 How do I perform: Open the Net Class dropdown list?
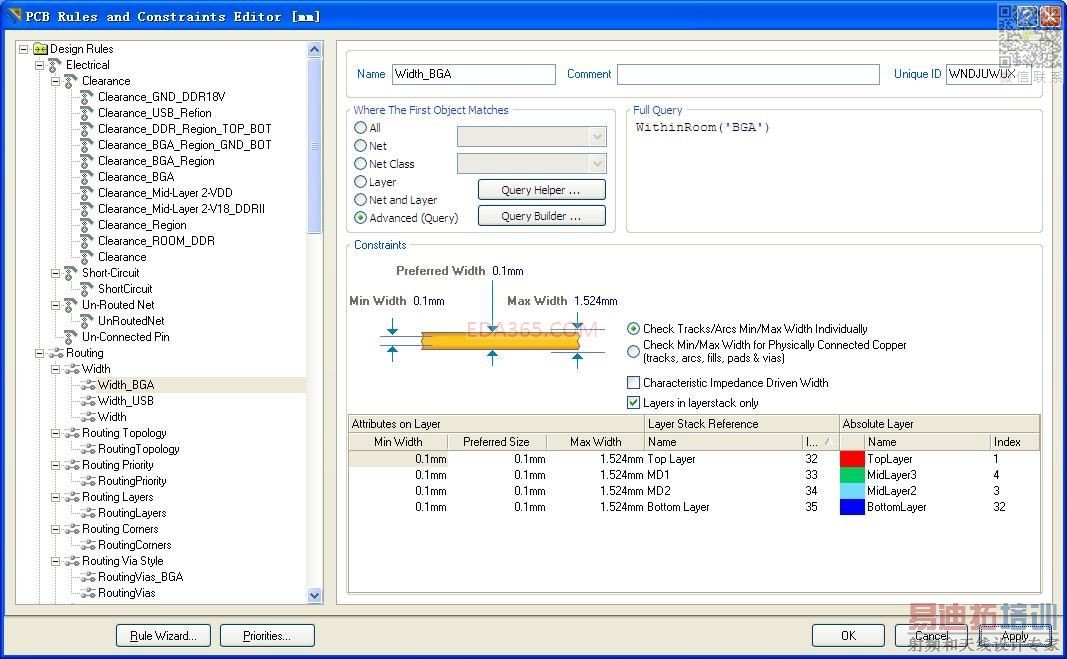[x=597, y=164]
